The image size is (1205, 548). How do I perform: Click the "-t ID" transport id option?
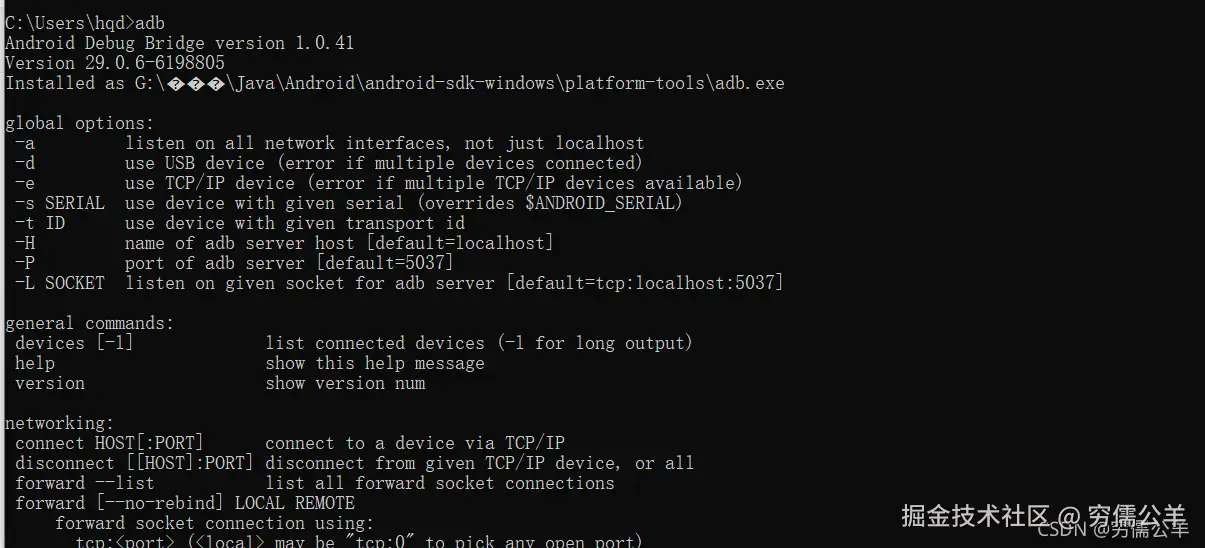click(40, 223)
